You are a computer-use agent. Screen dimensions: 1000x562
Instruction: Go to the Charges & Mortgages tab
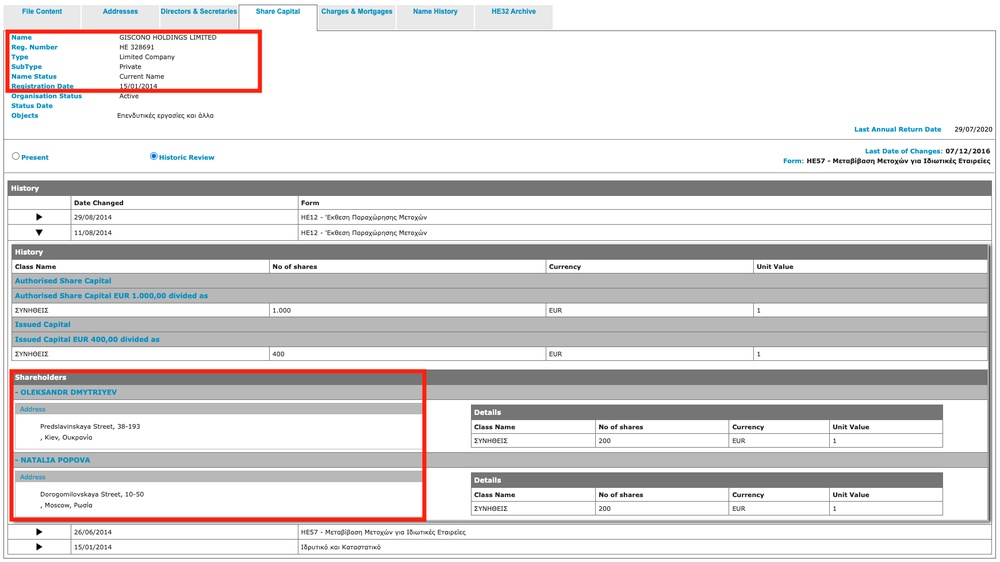click(x=356, y=12)
